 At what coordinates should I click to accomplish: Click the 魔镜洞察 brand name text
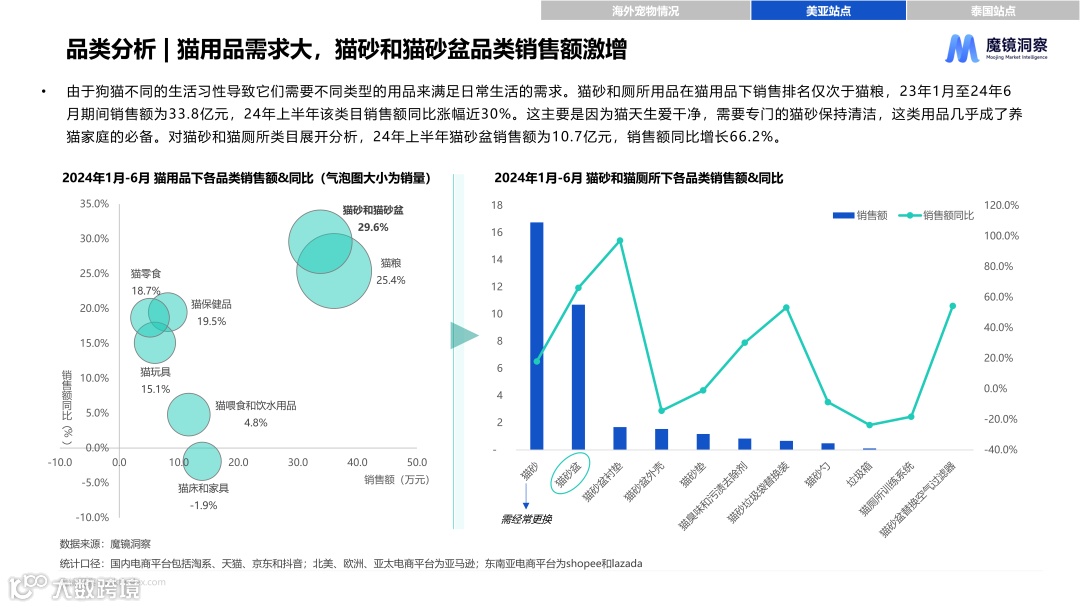[x=1017, y=45]
